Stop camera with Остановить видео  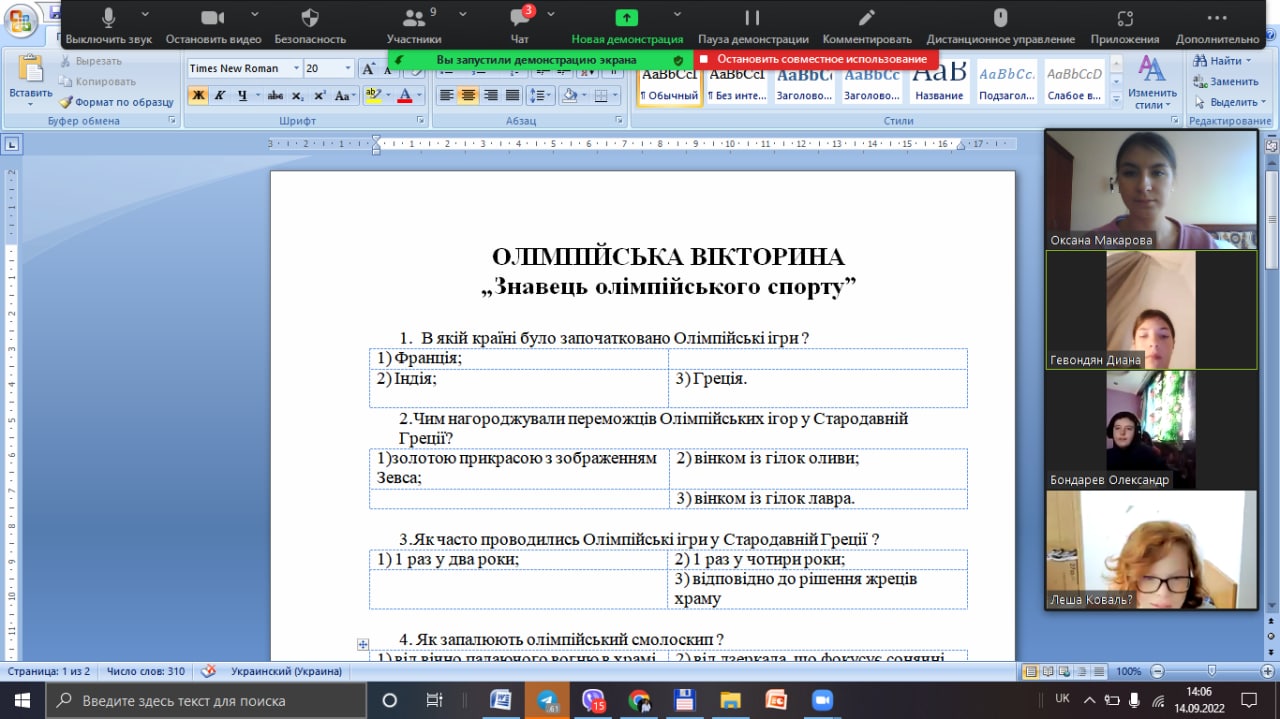pos(213,26)
